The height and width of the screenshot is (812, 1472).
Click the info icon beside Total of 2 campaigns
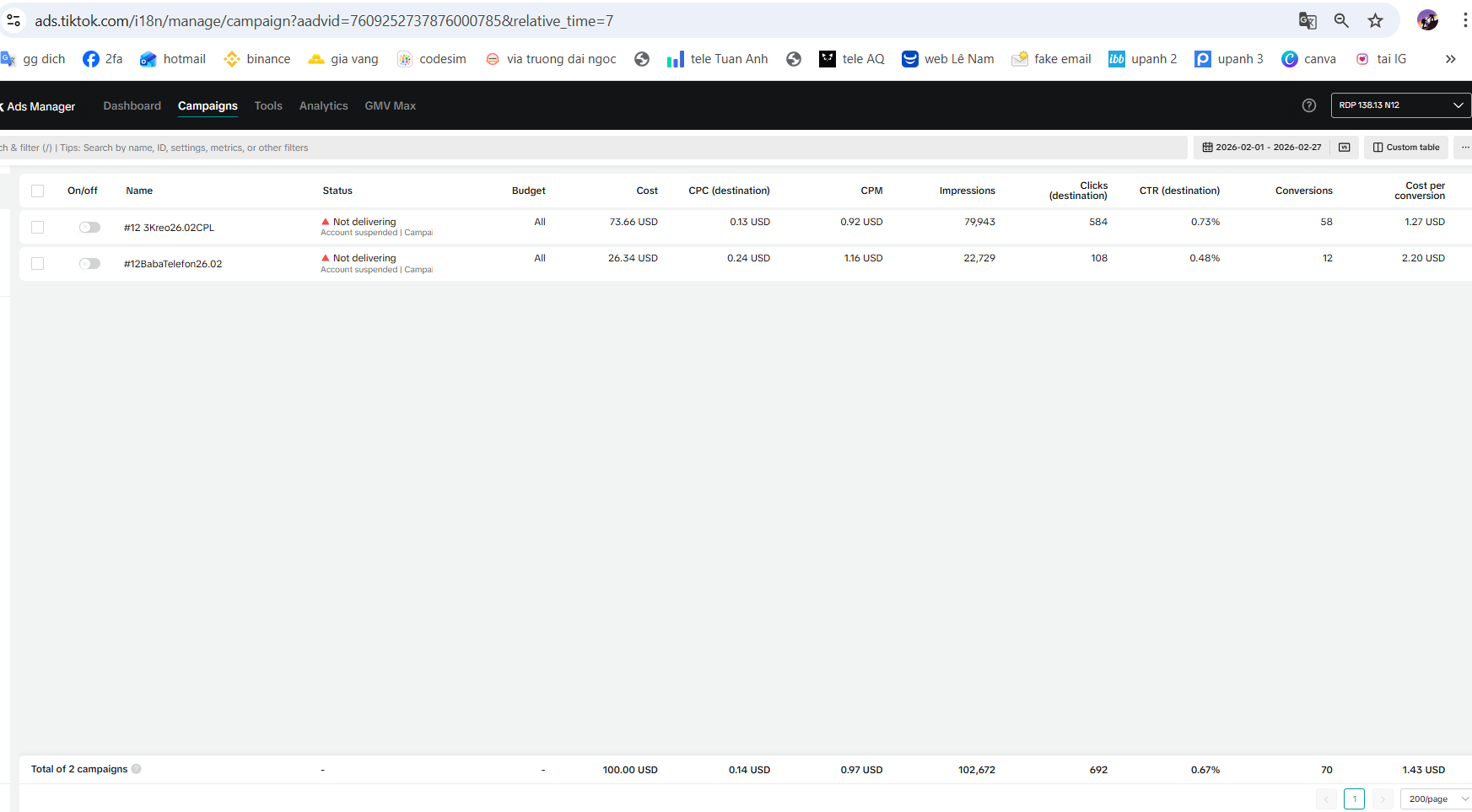137,769
